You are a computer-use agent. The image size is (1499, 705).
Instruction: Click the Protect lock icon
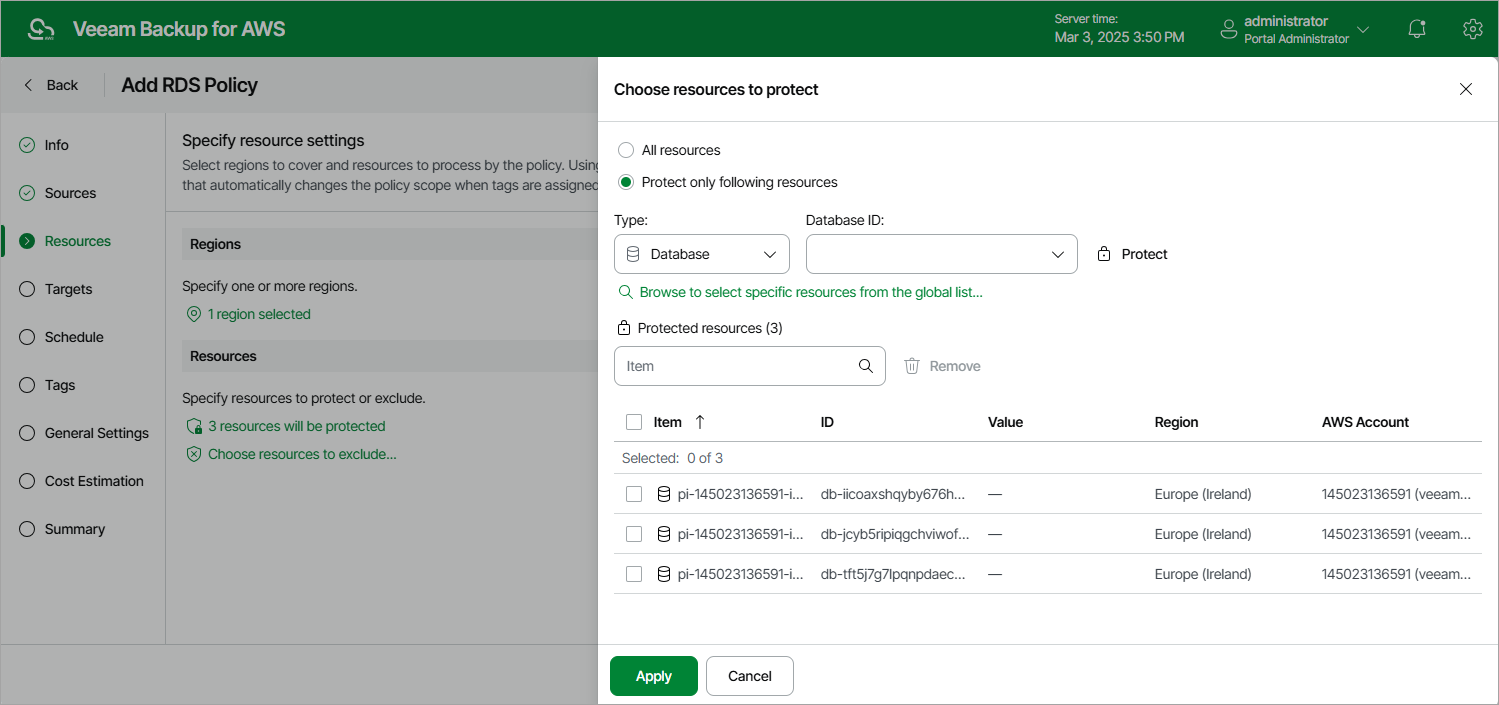click(x=1104, y=254)
